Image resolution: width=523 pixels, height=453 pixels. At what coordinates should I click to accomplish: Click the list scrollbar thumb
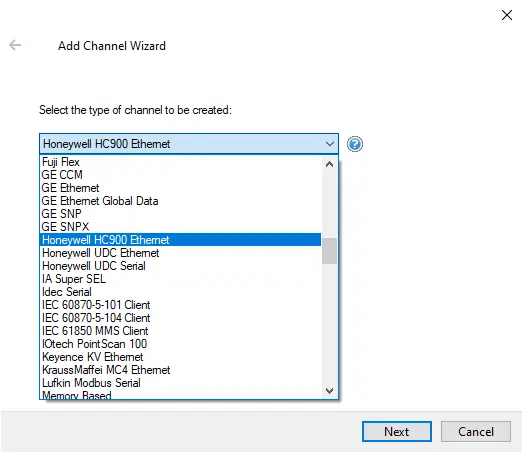click(329, 251)
